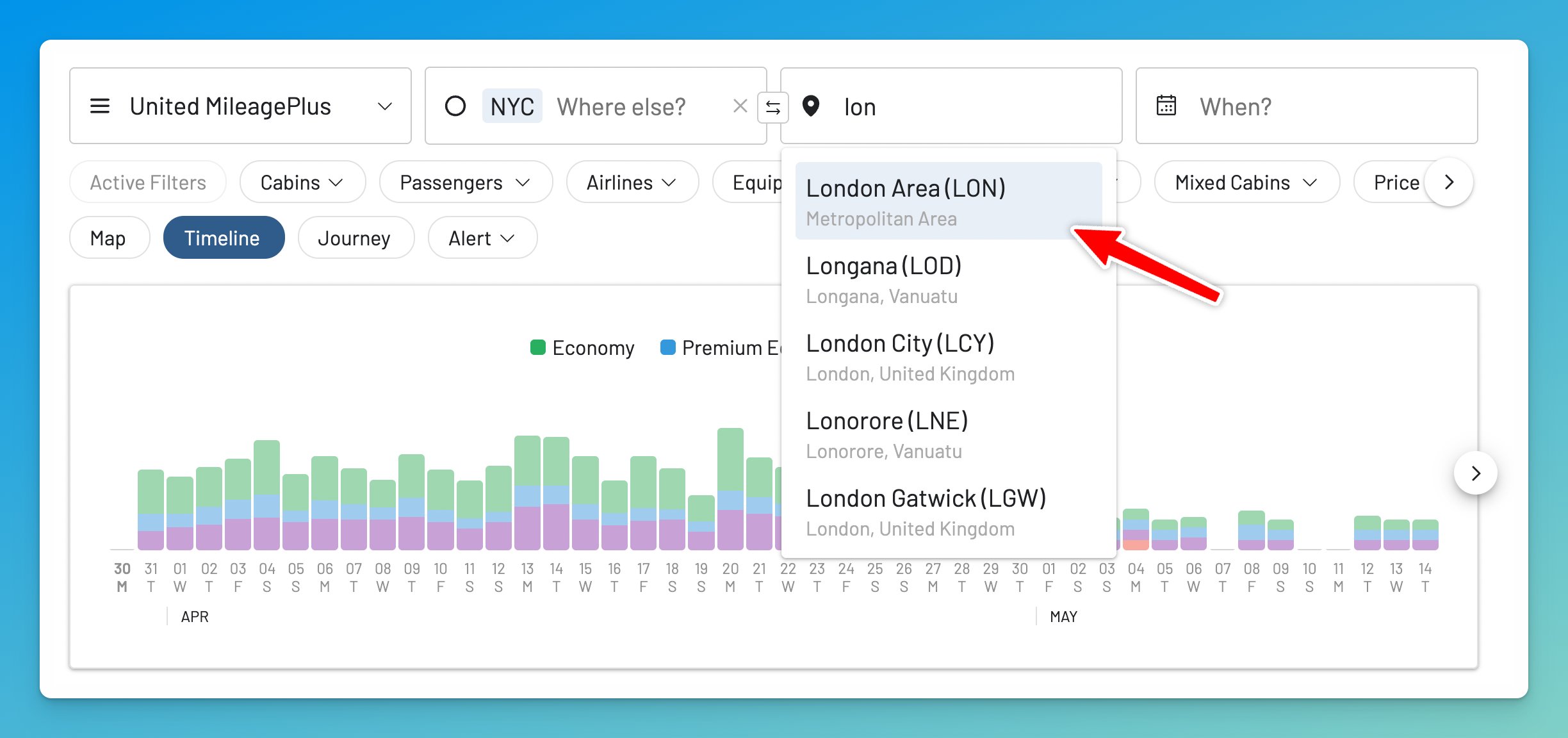Click the location pin icon in the destination field
Viewport: 1568px width, 738px height.
811,106
